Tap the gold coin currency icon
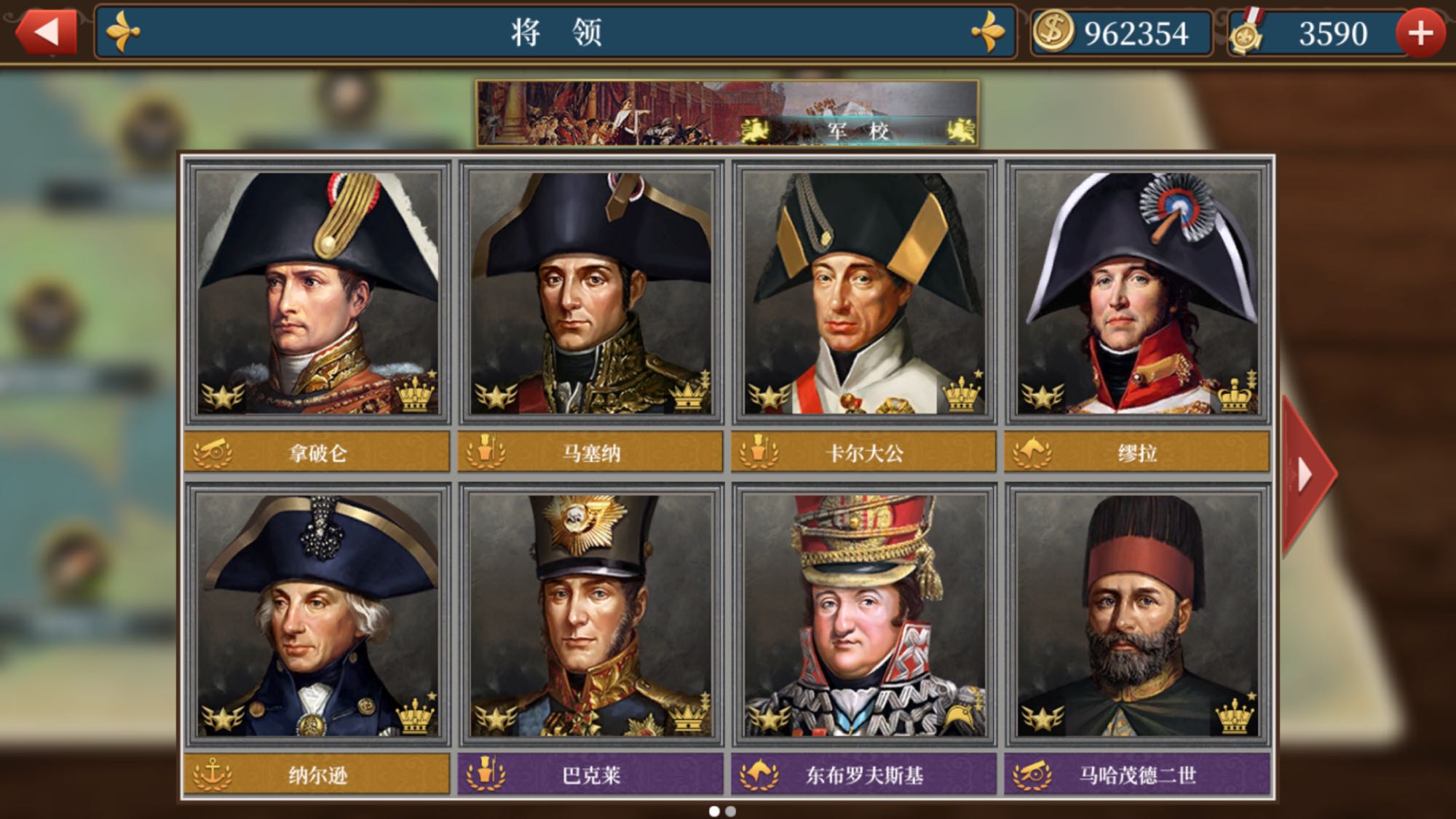This screenshot has height=819, width=1456. tap(1053, 32)
